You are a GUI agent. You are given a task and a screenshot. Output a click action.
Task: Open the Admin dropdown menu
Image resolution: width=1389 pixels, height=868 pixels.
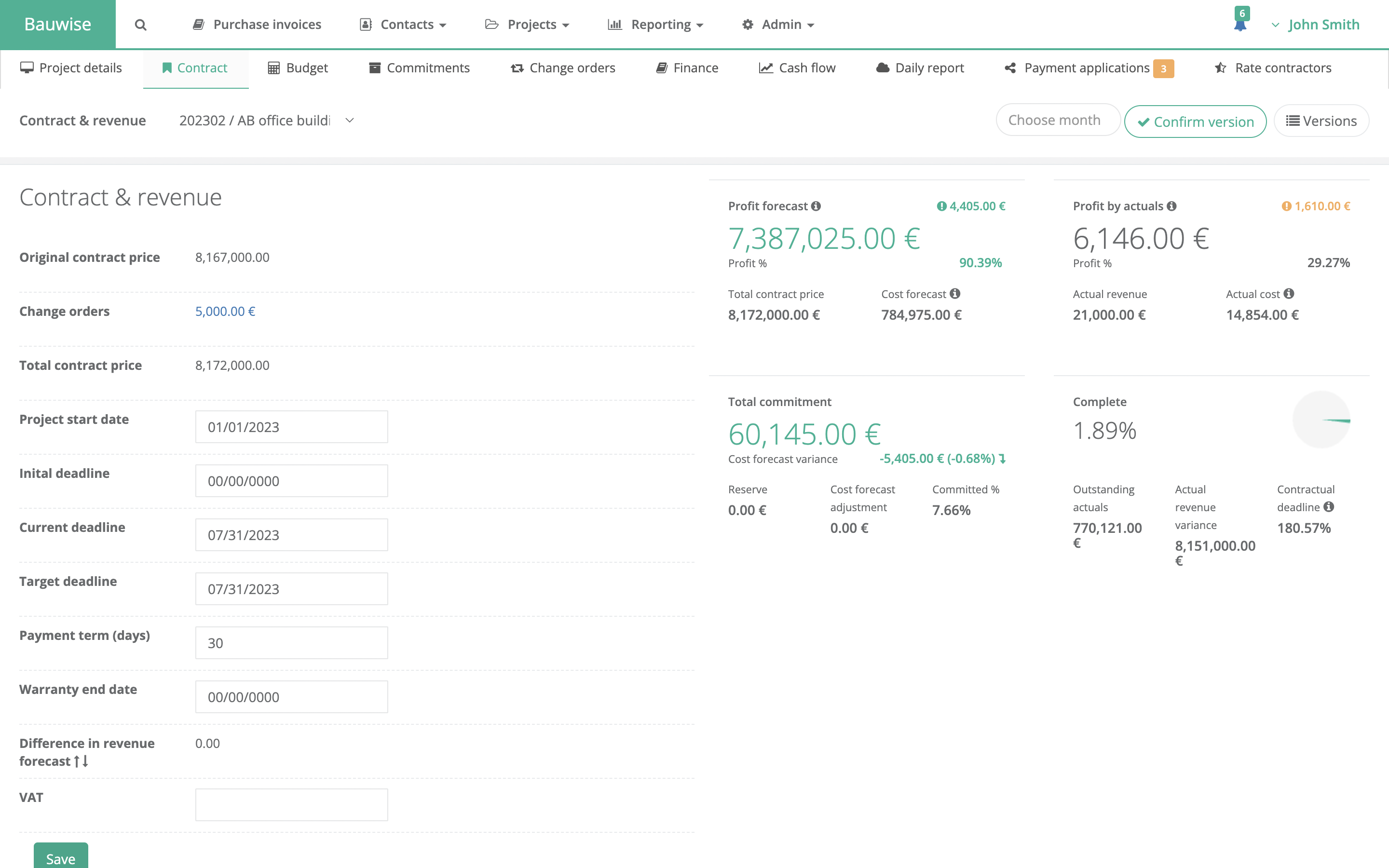[x=778, y=25]
